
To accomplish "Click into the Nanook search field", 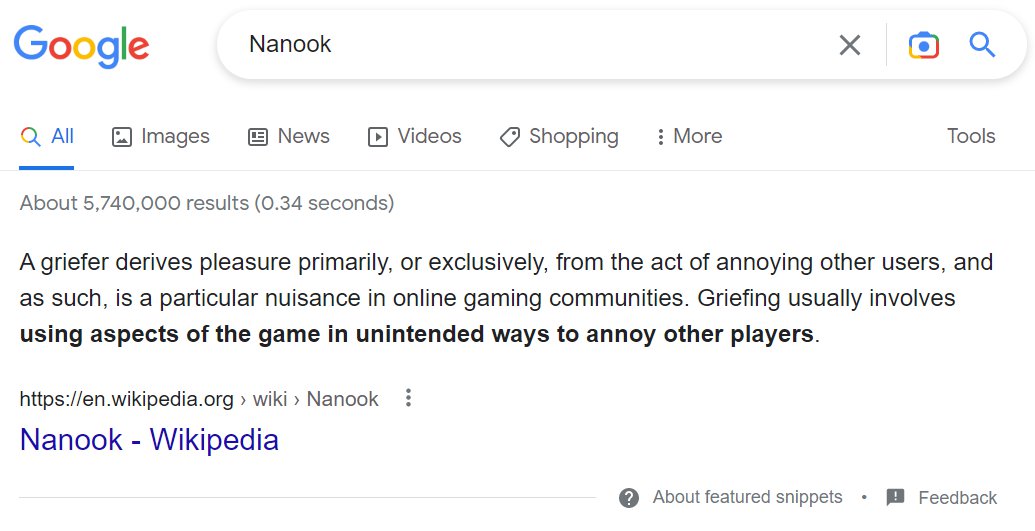I will (528, 44).
